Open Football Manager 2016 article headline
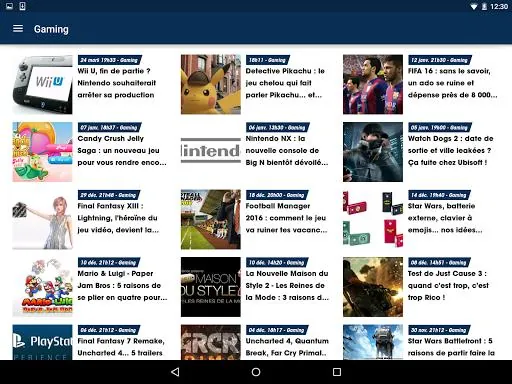Image resolution: width=512 pixels, height=384 pixels. (286, 218)
